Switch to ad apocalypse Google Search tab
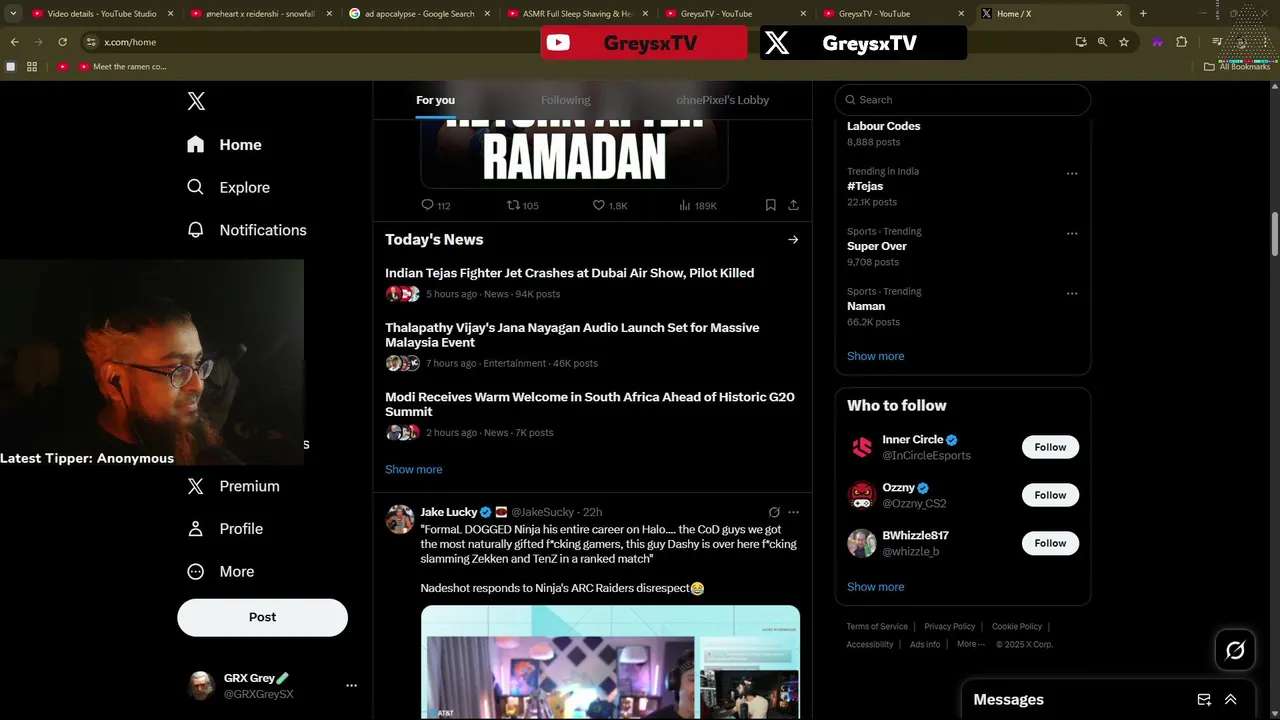 click(420, 14)
